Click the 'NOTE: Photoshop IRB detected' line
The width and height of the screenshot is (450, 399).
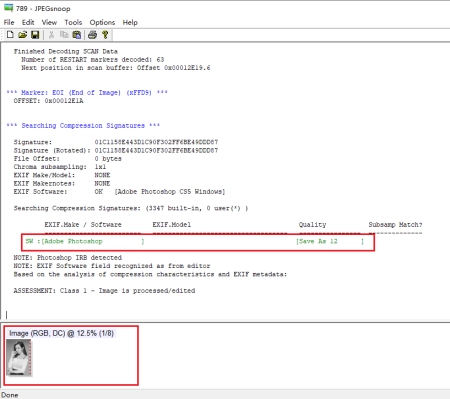68,258
